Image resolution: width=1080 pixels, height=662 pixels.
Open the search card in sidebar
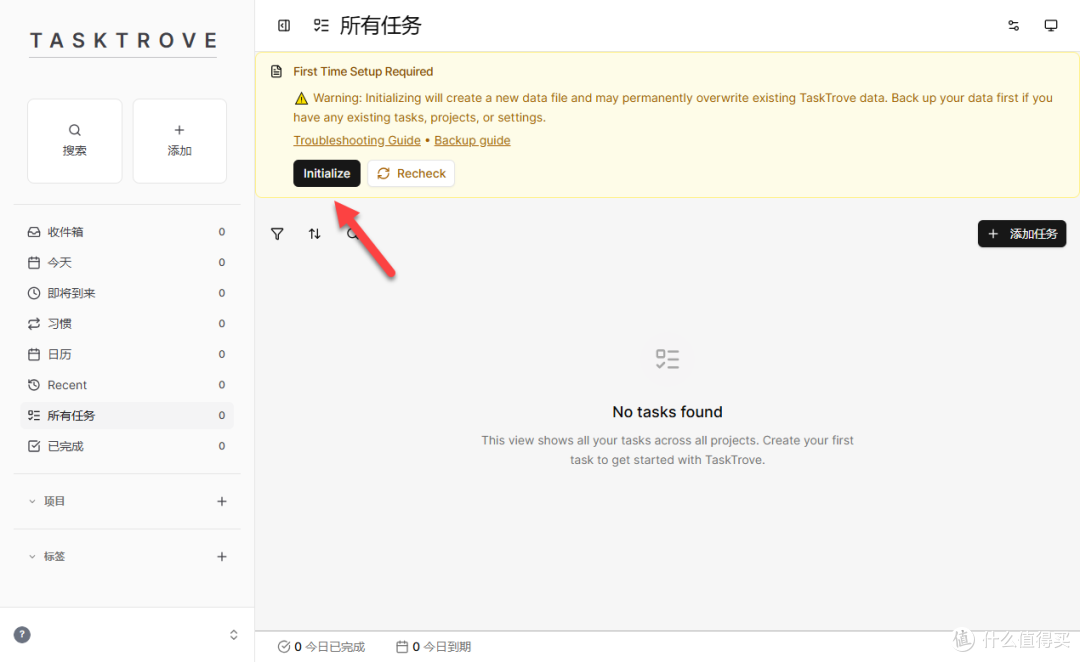74,141
